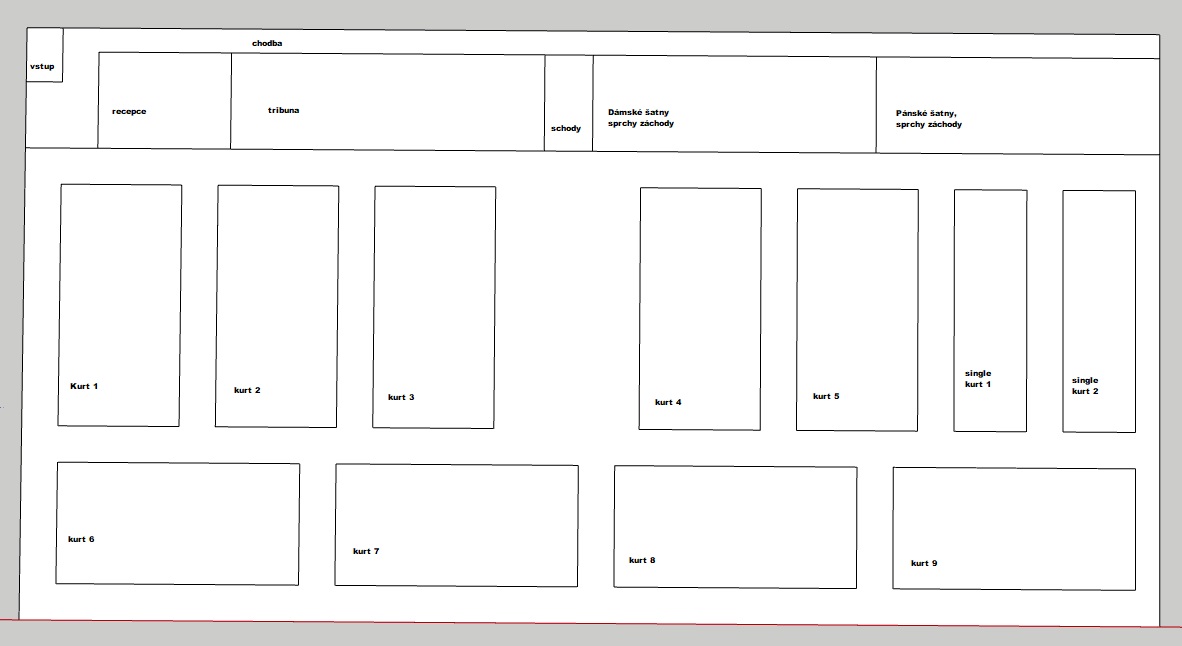Select the tribuna area
1182x646 pixels.
(387, 101)
